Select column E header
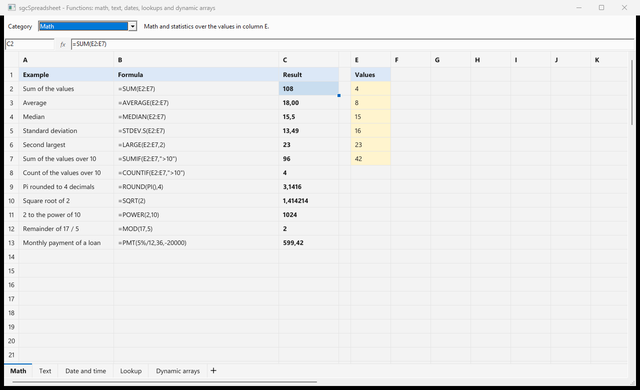Viewport: 640px width, 390px height. 371,60
